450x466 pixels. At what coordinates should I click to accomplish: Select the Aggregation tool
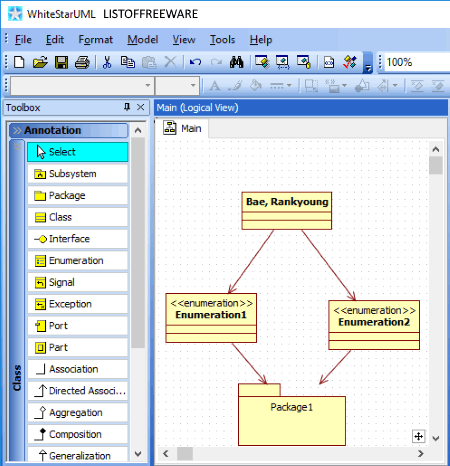[x=78, y=412]
